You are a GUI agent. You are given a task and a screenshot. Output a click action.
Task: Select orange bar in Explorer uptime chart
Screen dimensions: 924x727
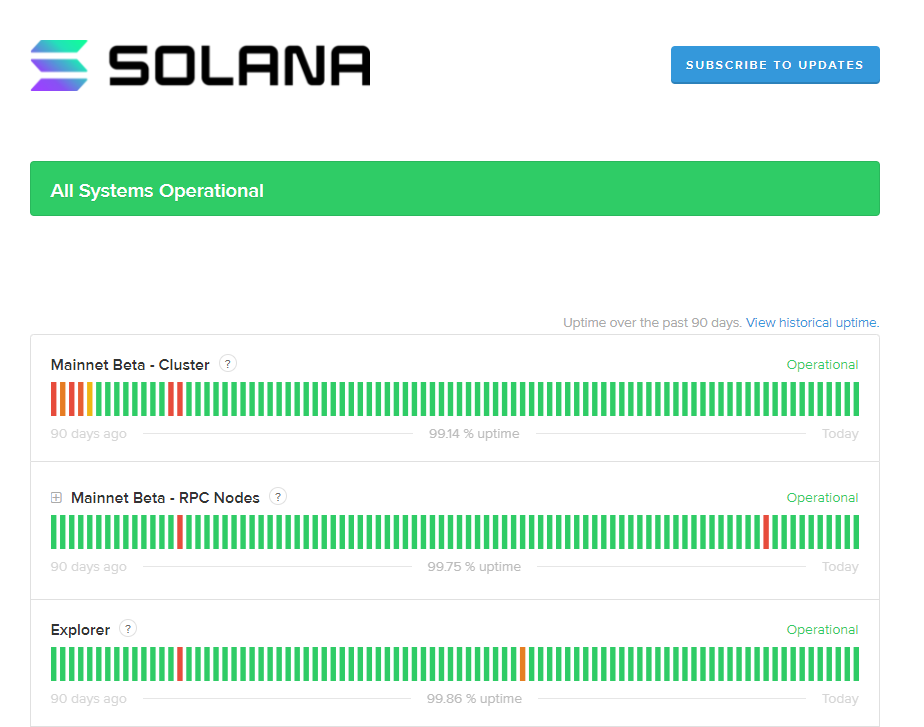[522, 664]
